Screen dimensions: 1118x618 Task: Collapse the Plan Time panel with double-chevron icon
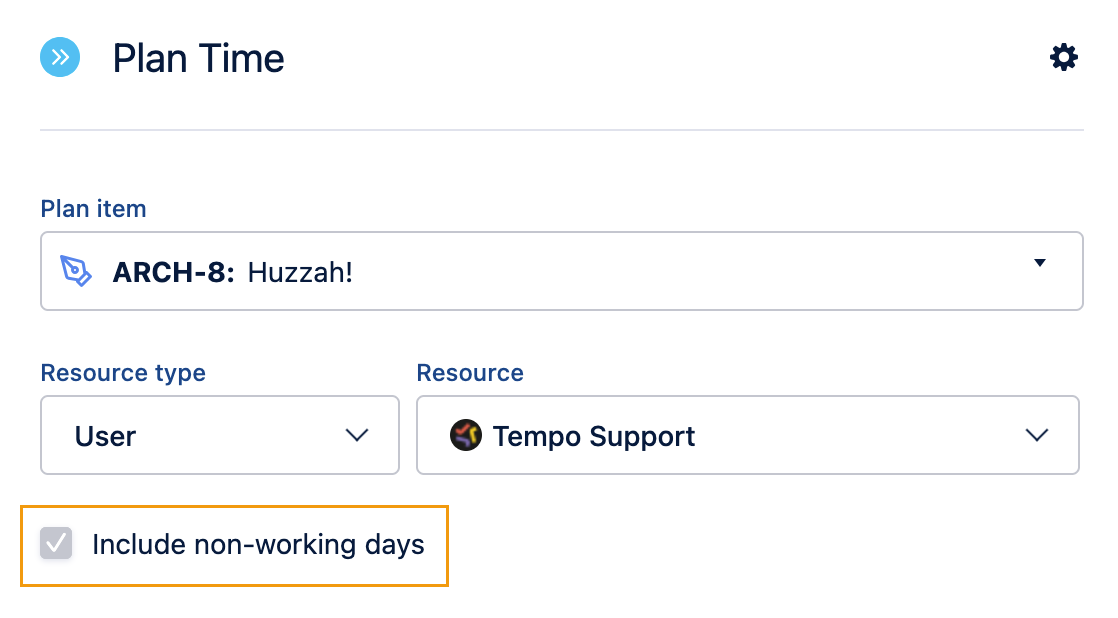click(x=59, y=58)
